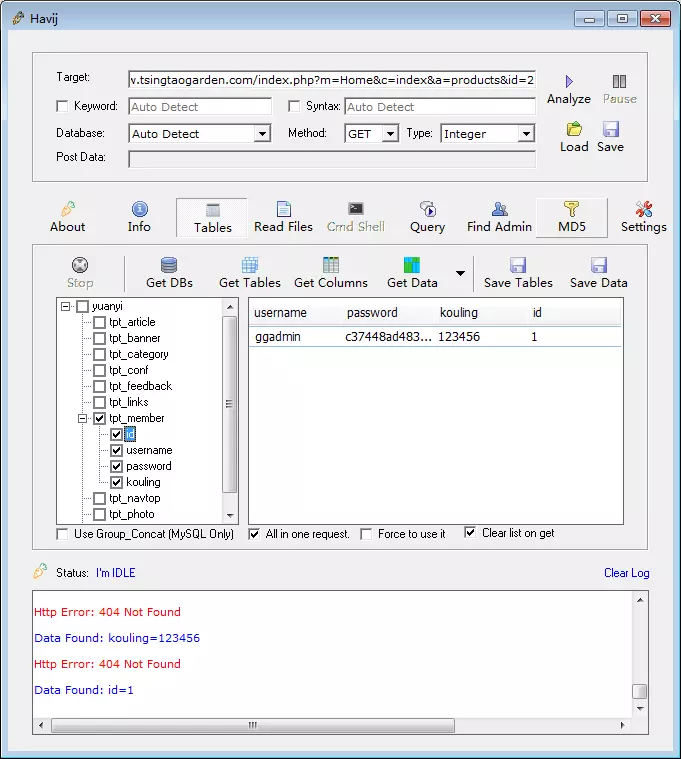Open the Method GET dropdown
Image resolution: width=681 pixels, height=759 pixels.
(x=390, y=134)
